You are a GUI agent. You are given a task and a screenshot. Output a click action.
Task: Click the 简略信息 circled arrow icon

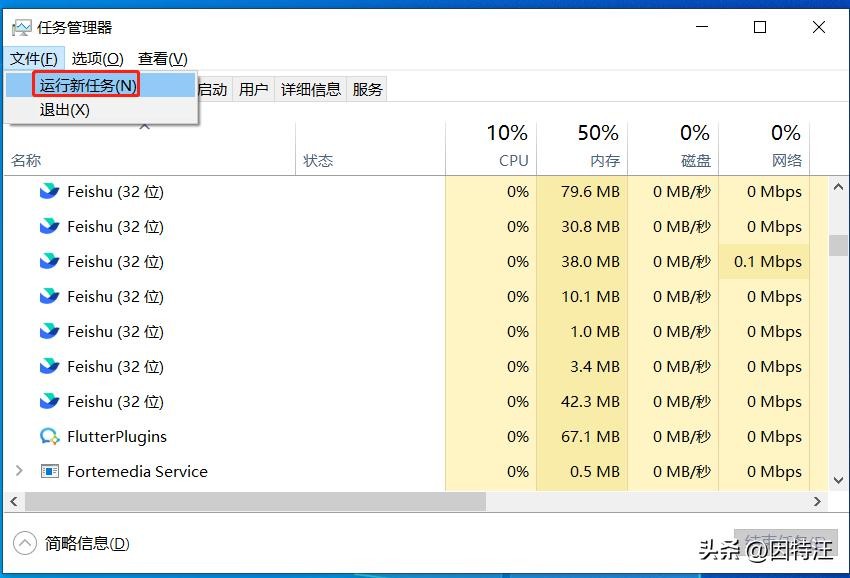pyautogui.click(x=25, y=544)
